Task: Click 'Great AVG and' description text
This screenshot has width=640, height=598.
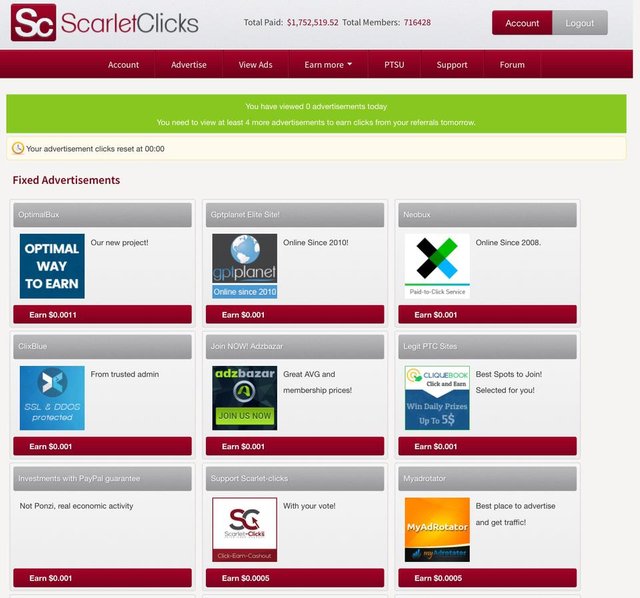Action: tap(309, 374)
